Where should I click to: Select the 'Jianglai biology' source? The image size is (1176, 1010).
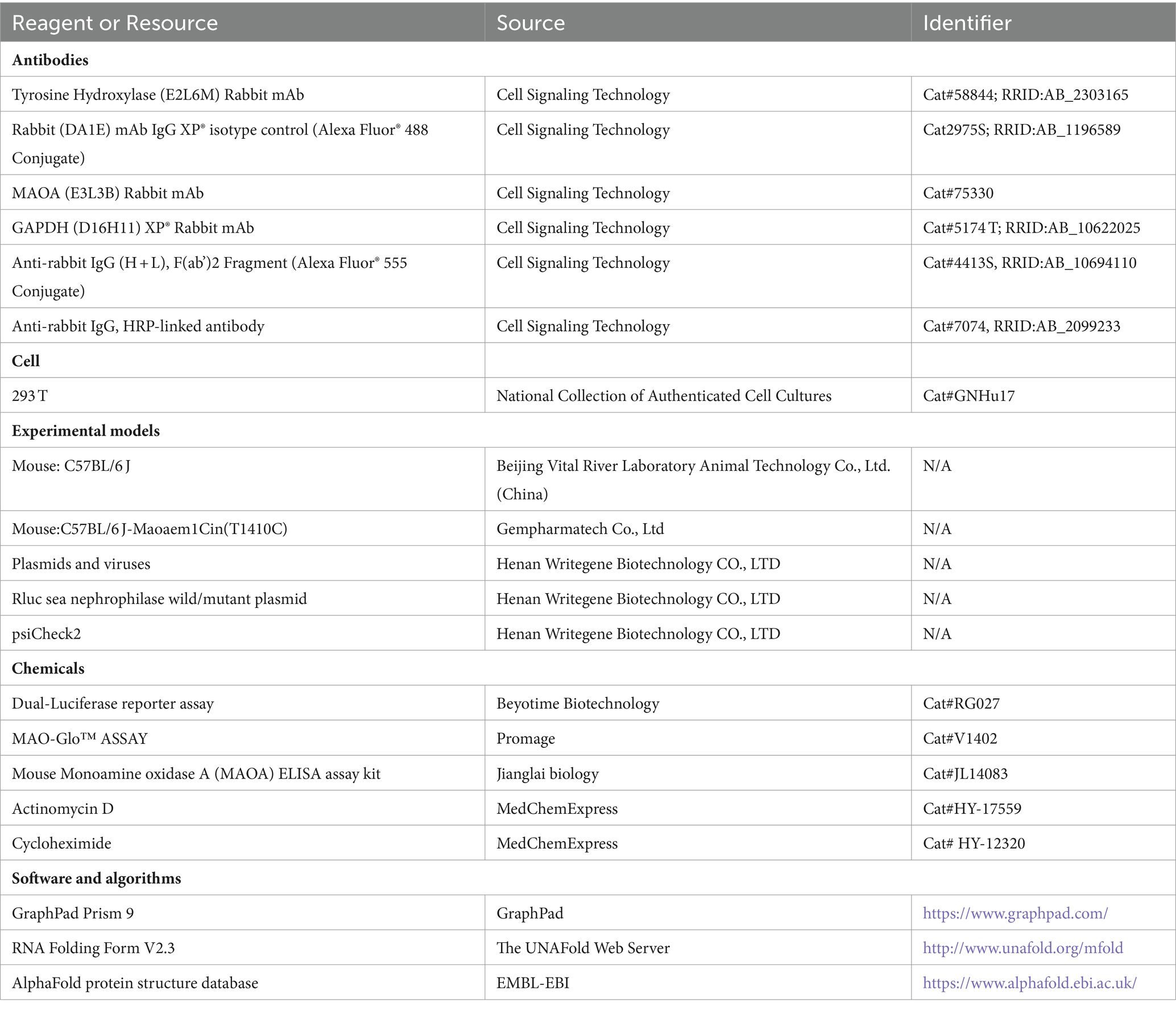tap(548, 773)
